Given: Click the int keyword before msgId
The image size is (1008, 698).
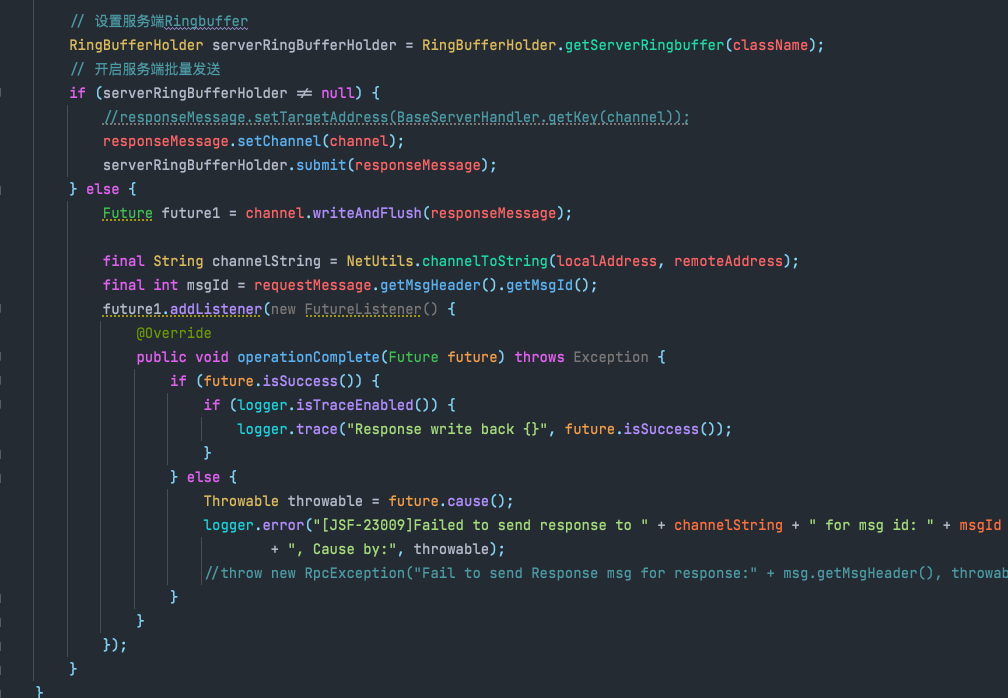Looking at the screenshot, I should tap(166, 285).
